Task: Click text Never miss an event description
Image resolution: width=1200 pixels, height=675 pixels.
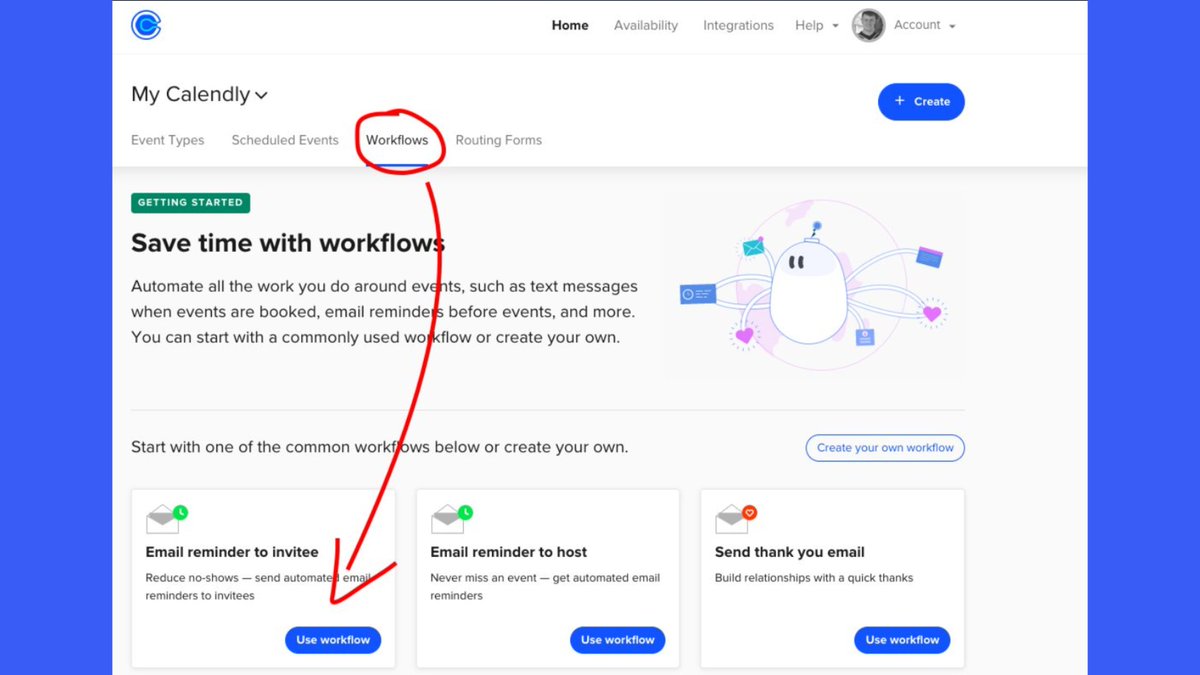Action: click(x=545, y=587)
